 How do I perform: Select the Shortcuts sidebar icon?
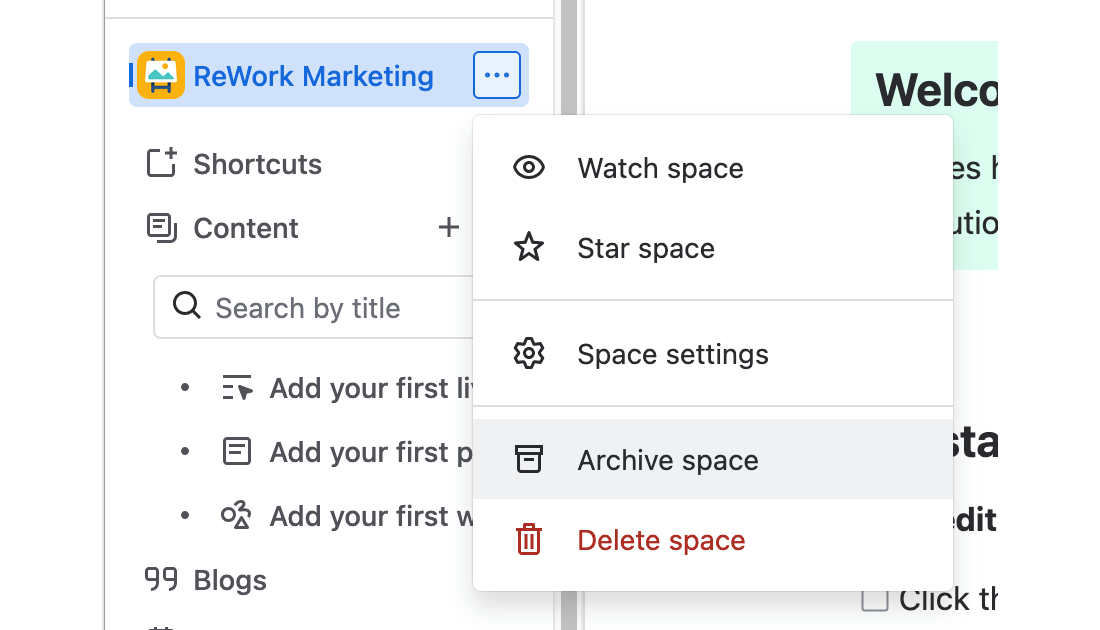(161, 163)
